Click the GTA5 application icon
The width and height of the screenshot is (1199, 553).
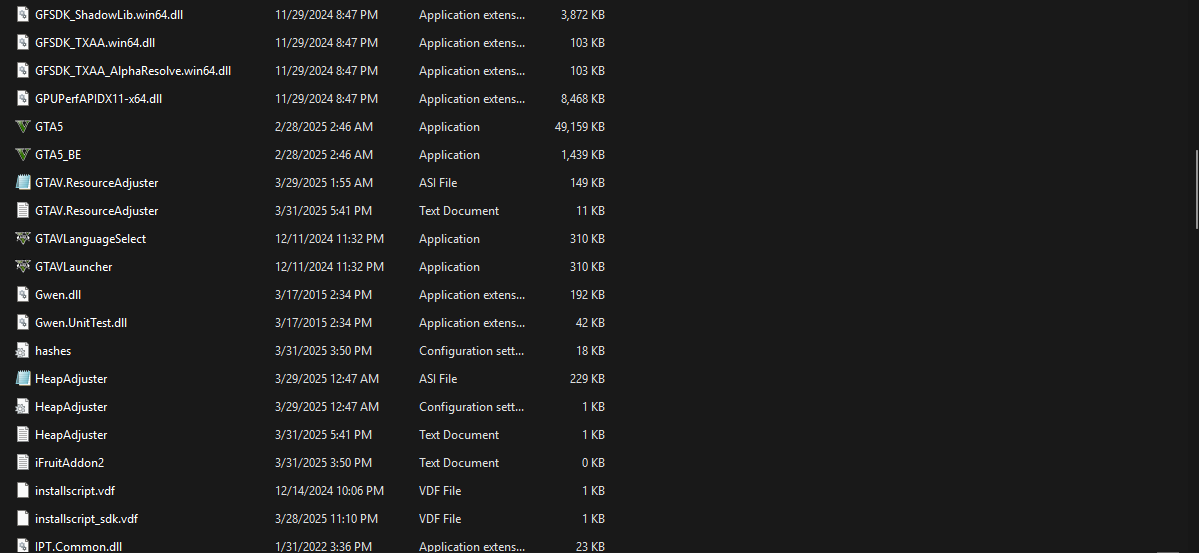[23, 127]
